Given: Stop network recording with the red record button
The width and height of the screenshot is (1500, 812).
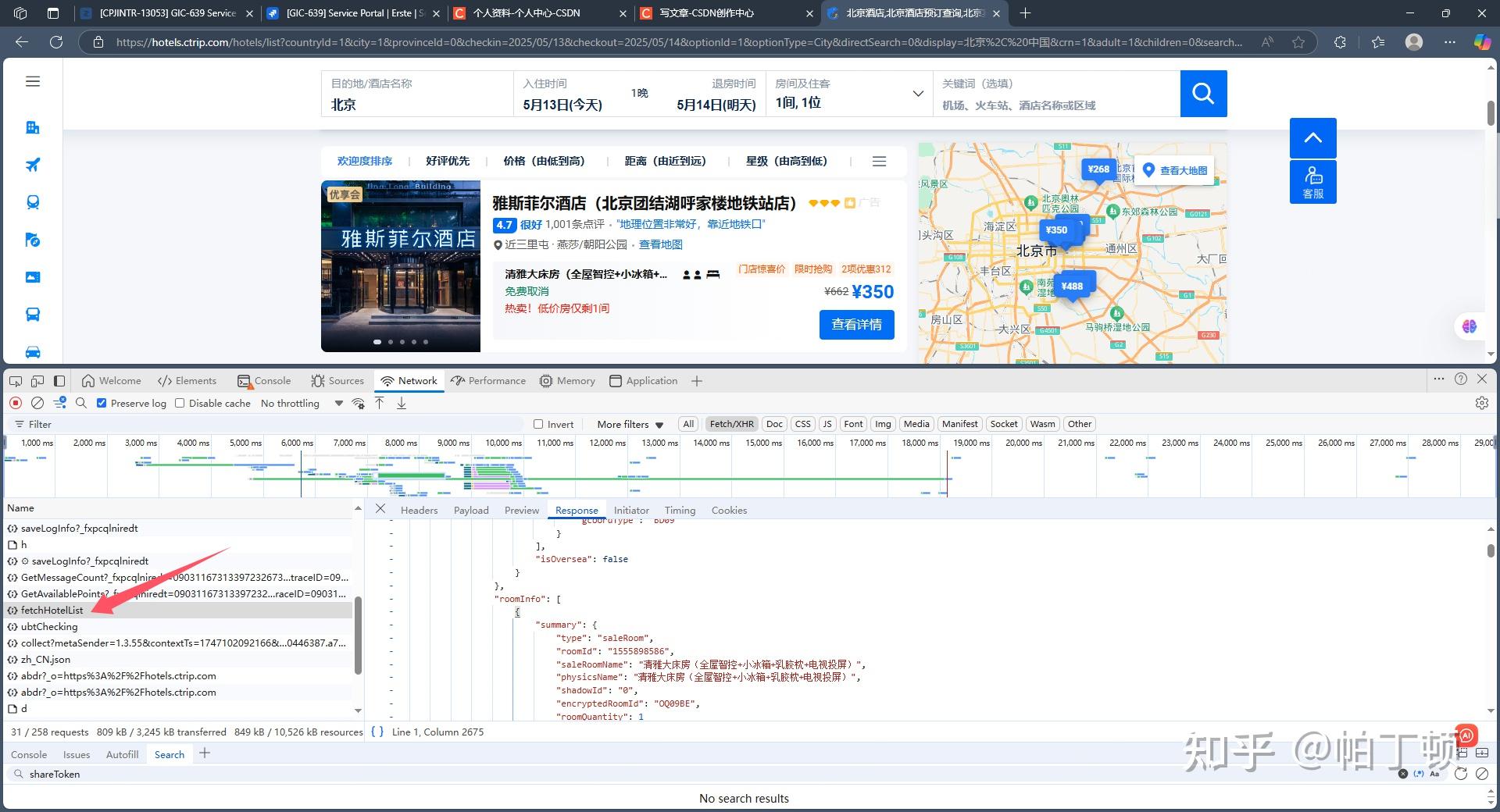Looking at the screenshot, I should point(15,403).
